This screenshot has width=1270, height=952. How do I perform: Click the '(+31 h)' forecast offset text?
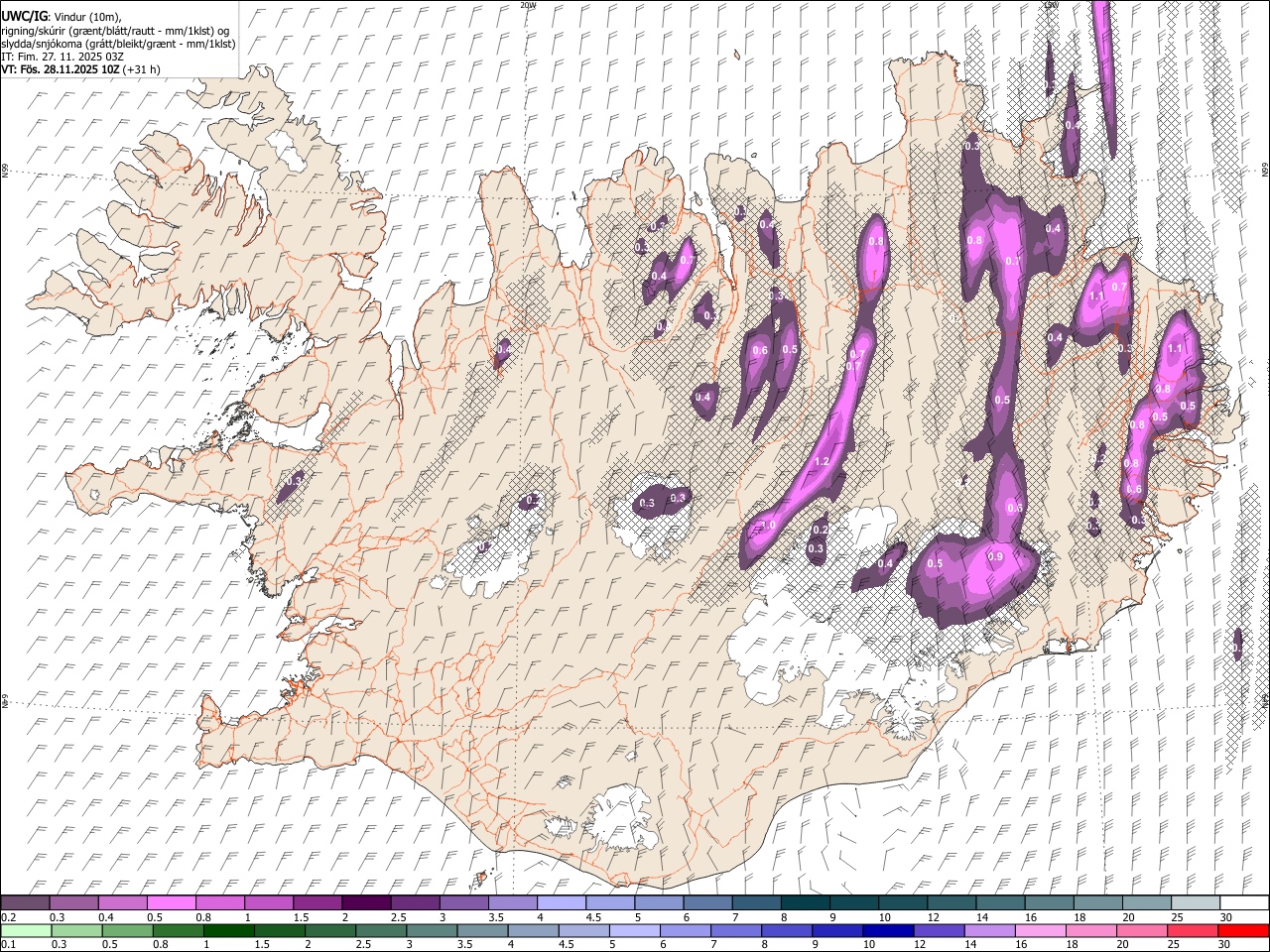point(143,69)
